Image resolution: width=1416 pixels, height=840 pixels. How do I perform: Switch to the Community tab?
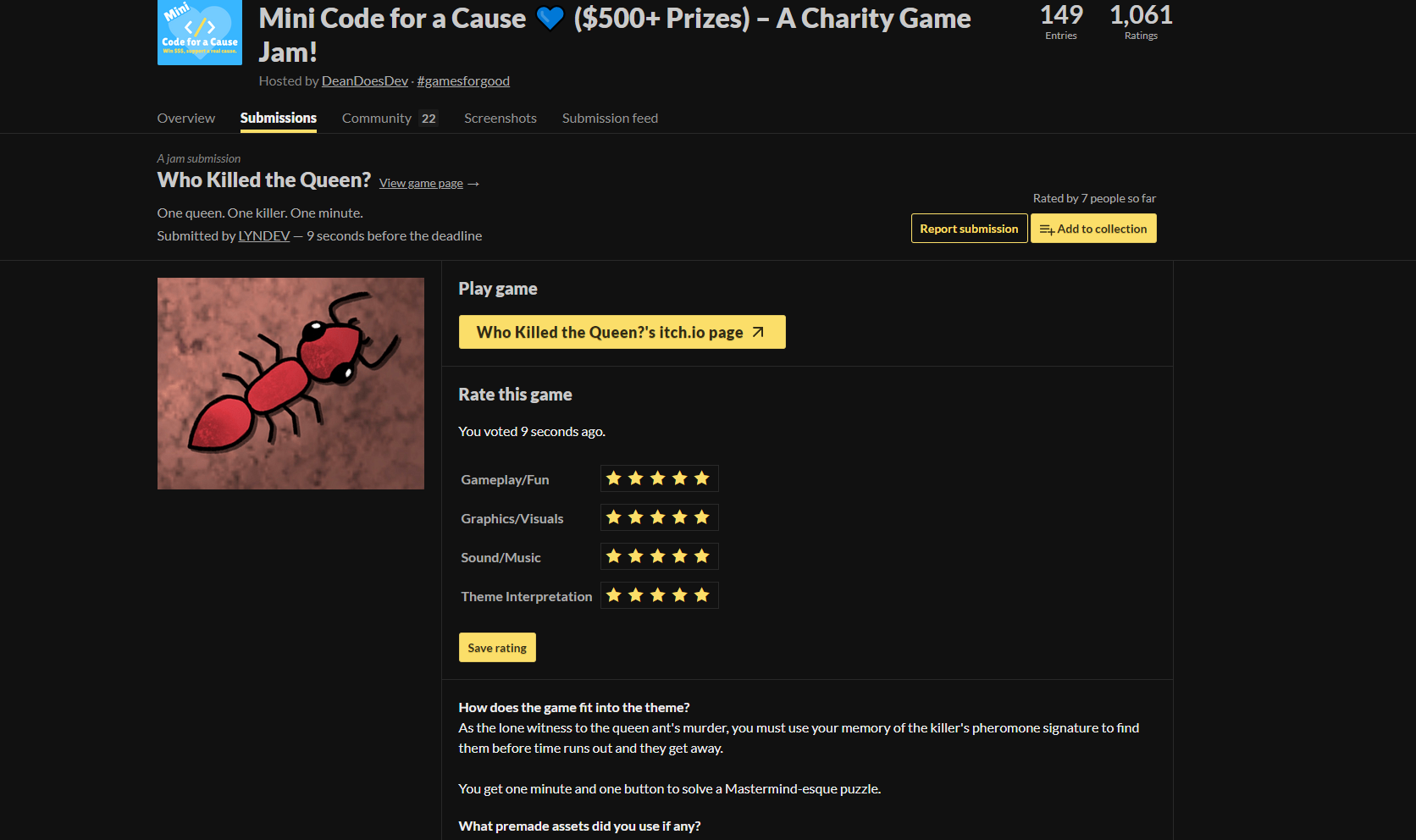click(x=390, y=118)
